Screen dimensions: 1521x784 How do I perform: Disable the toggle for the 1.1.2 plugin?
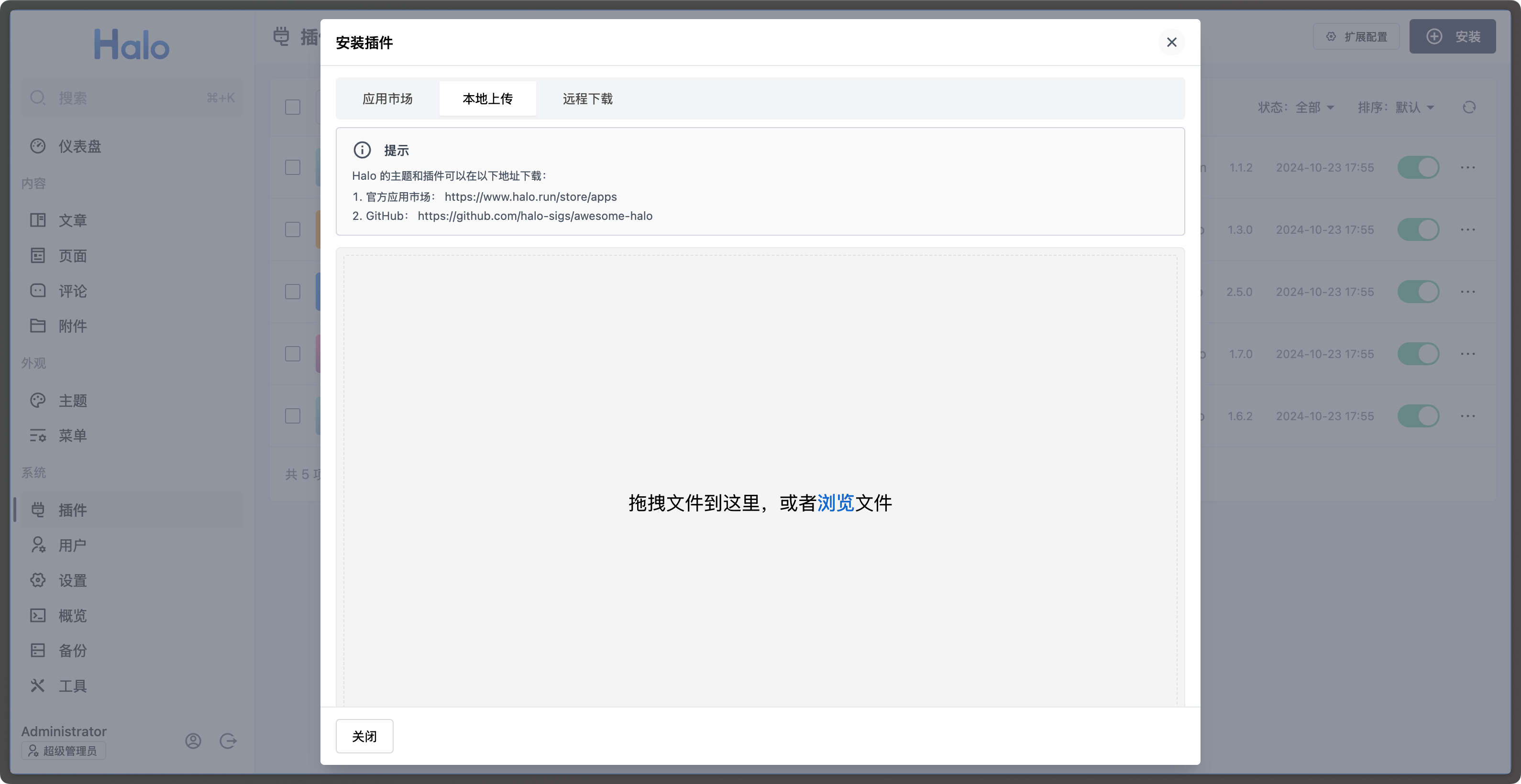point(1420,167)
